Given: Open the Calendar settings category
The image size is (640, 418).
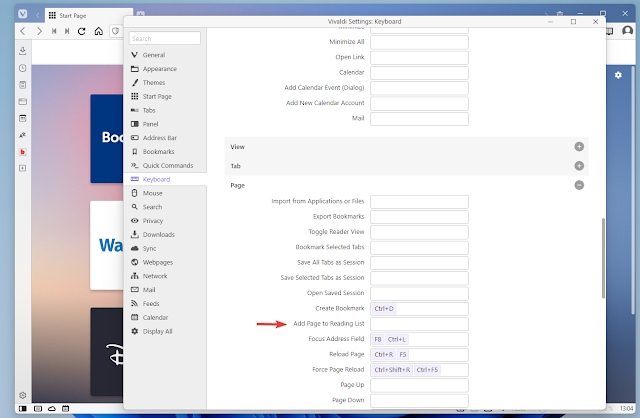Looking at the screenshot, I should click(x=165, y=318).
